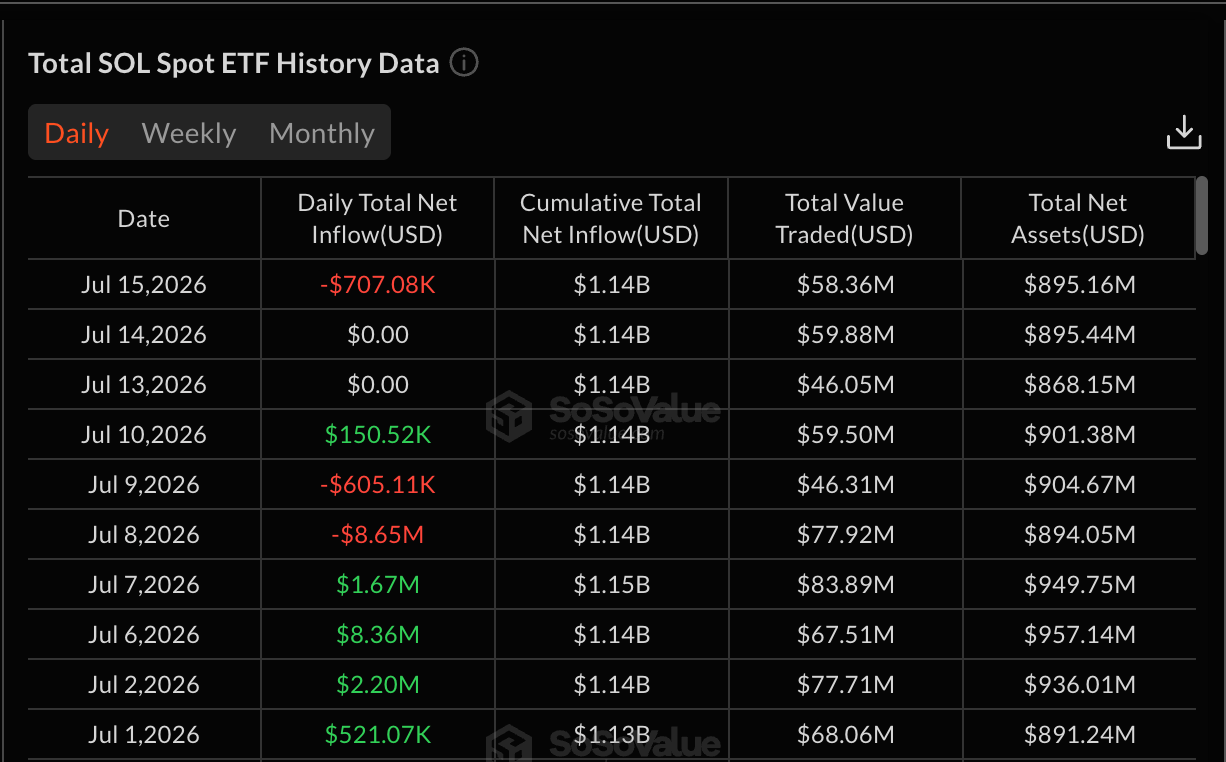Image resolution: width=1226 pixels, height=762 pixels.
Task: Click the $868.15M net assets cell
Action: tap(1080, 385)
